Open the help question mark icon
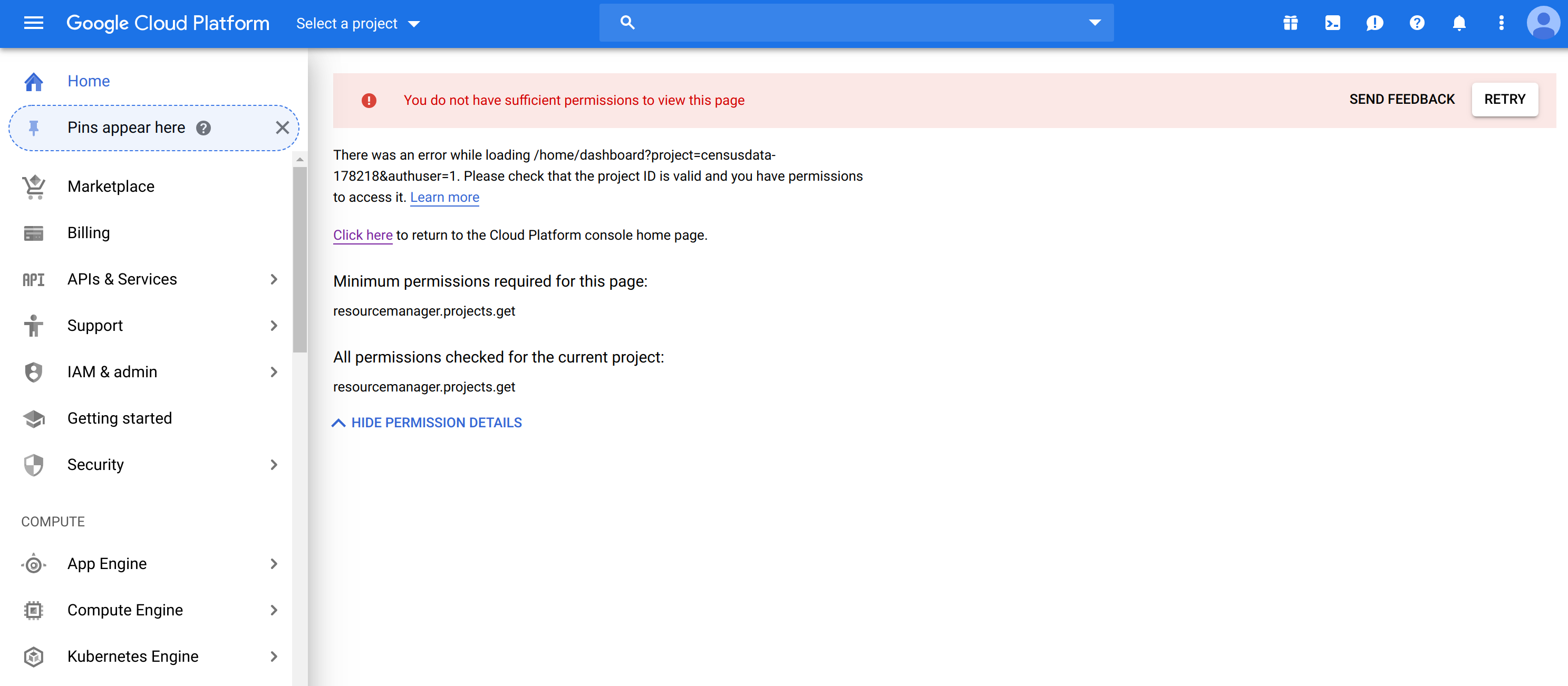 pyautogui.click(x=1417, y=23)
